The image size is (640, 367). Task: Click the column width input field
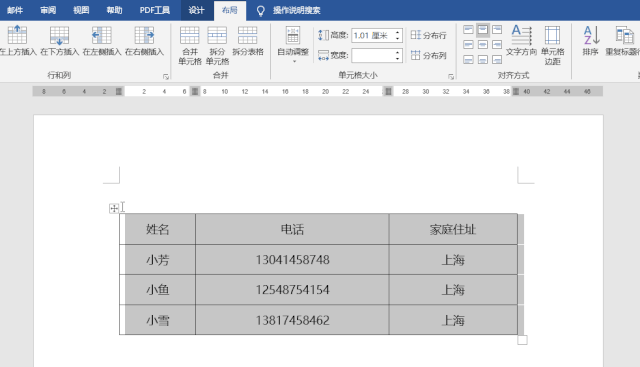click(373, 55)
